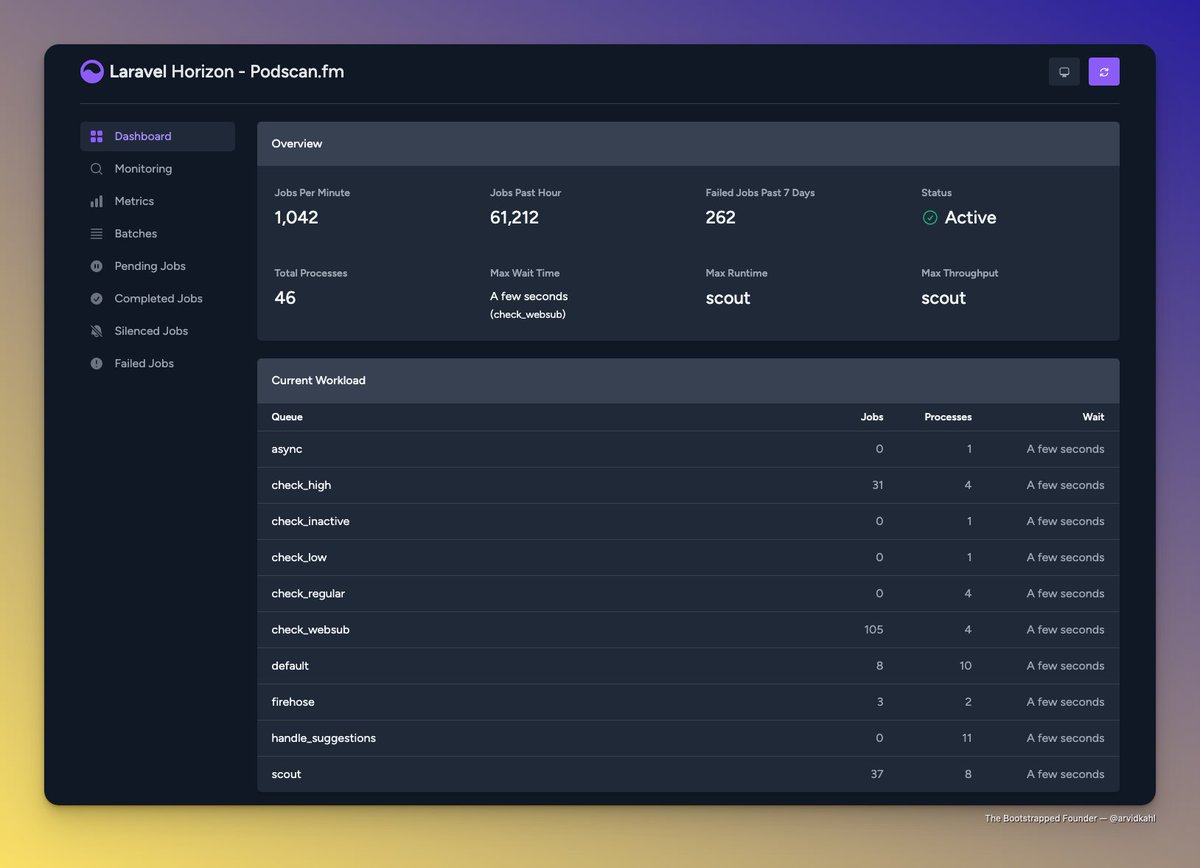The height and width of the screenshot is (868, 1200).
Task: Click the Total Processes value 46
Action: 285,298
